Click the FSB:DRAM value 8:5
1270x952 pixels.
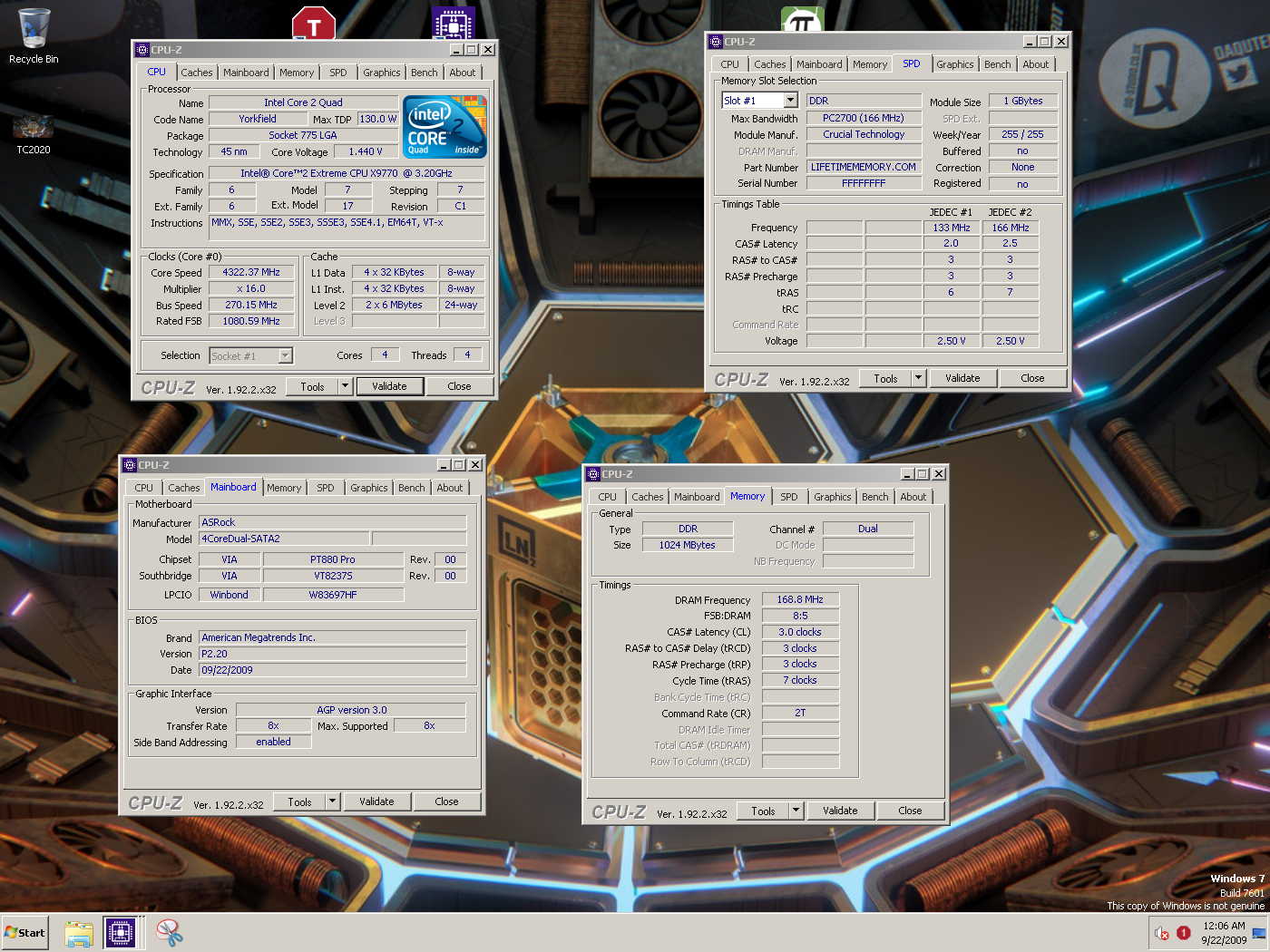click(800, 616)
